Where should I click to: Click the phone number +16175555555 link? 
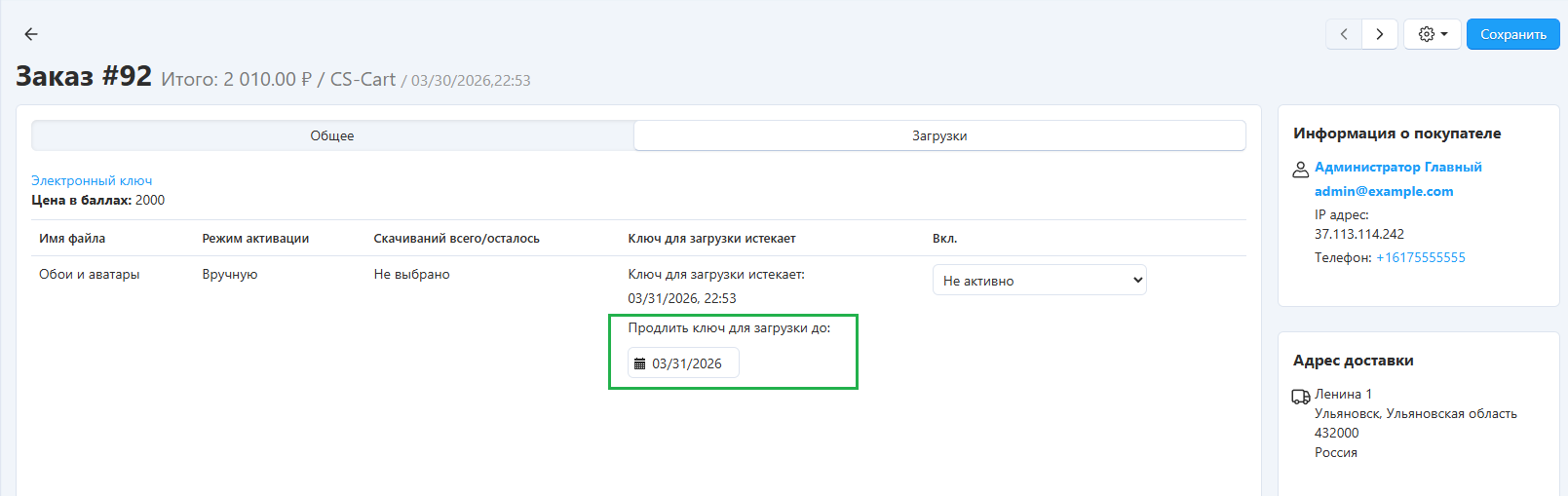tap(1420, 257)
